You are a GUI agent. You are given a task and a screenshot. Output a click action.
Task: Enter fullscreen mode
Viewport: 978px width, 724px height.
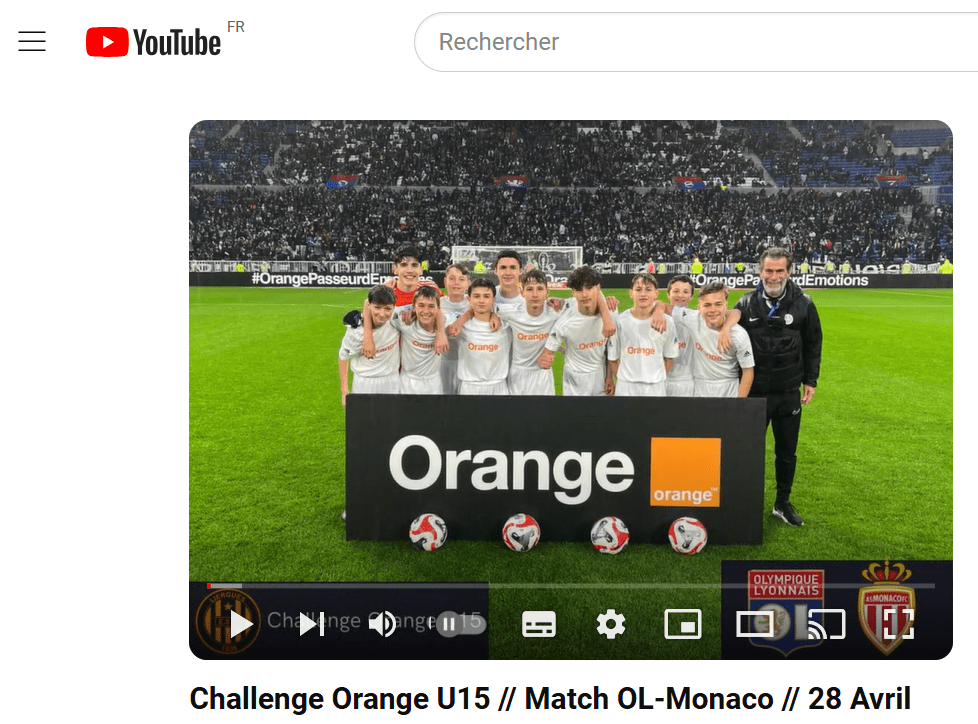coord(898,624)
